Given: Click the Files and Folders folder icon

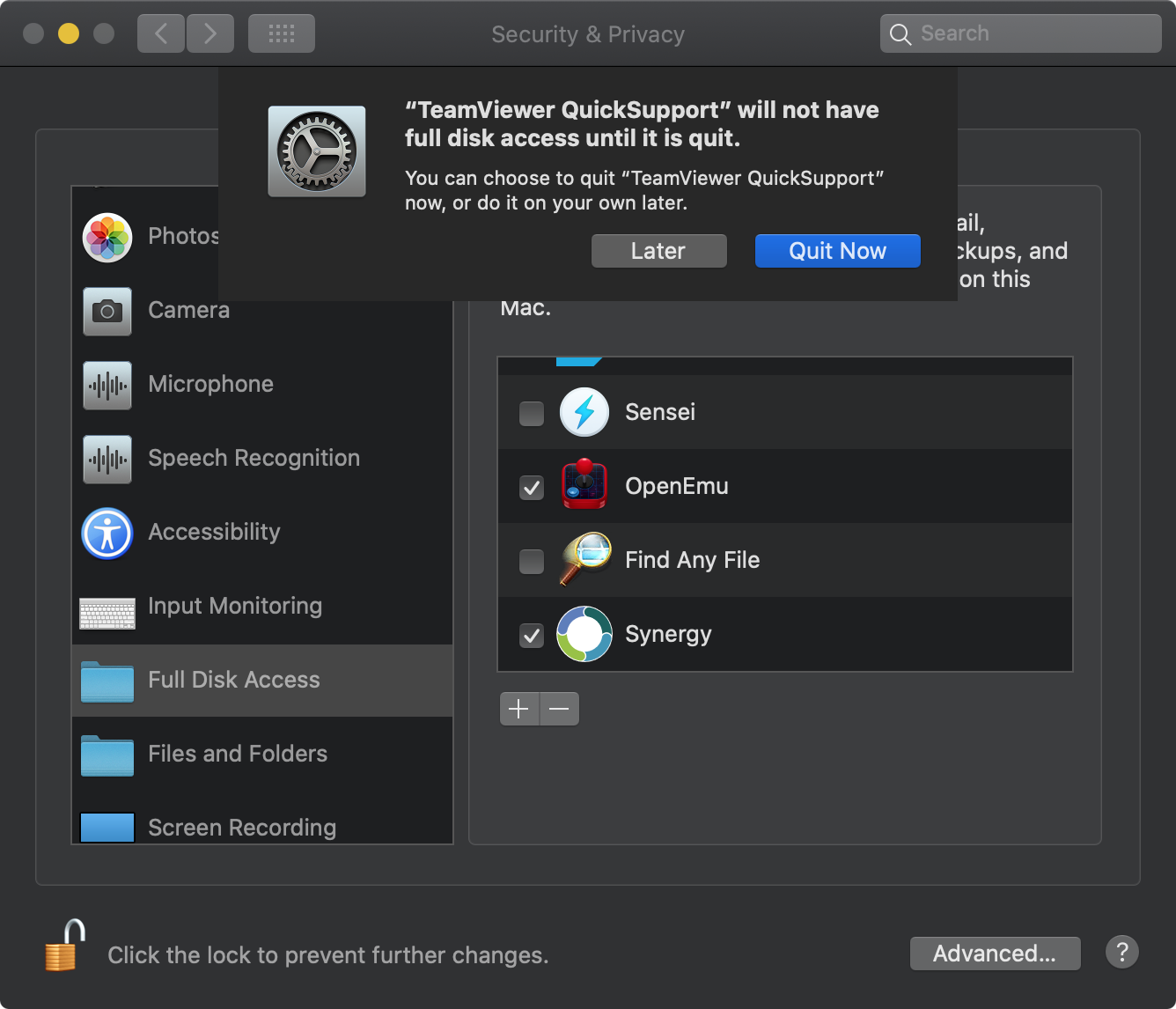Looking at the screenshot, I should (x=107, y=755).
